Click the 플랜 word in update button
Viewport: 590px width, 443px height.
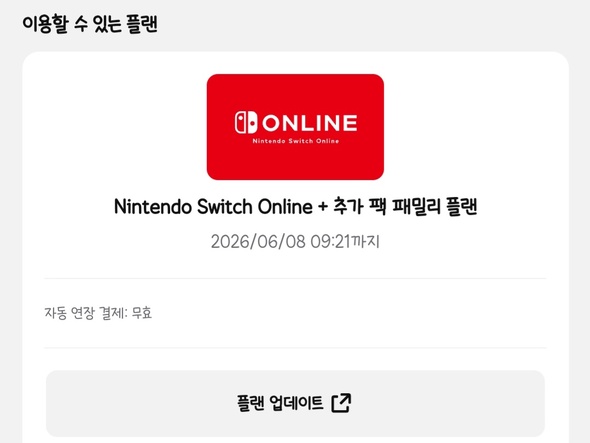[x=250, y=403]
